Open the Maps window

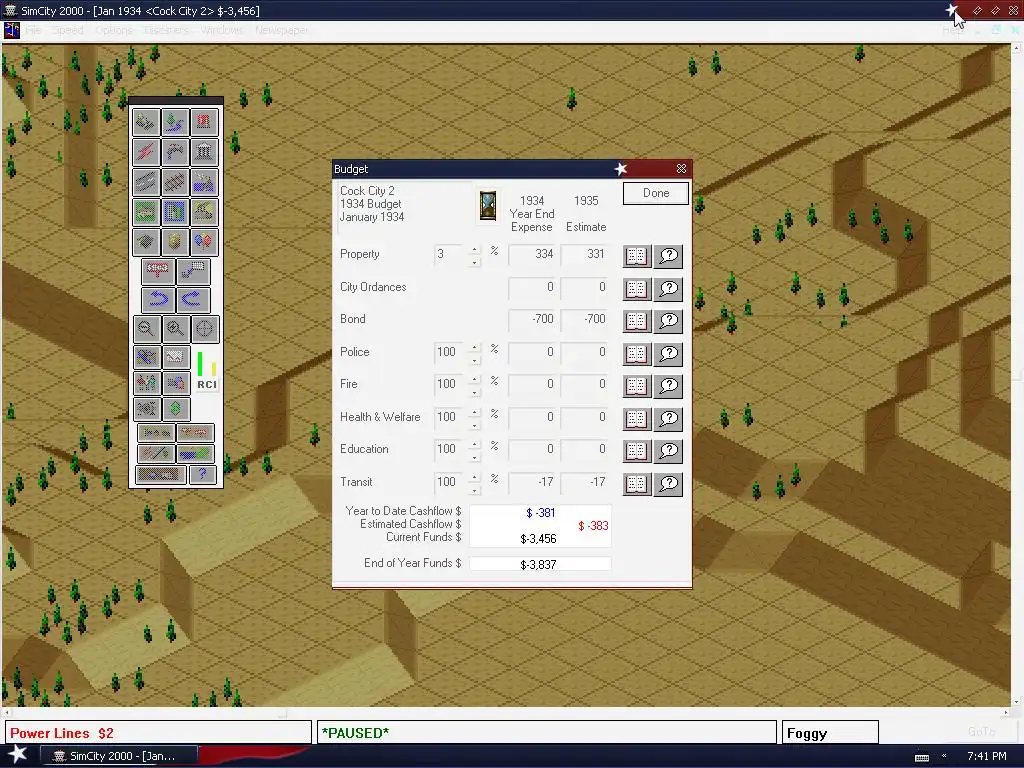pyautogui.click(x=146, y=357)
